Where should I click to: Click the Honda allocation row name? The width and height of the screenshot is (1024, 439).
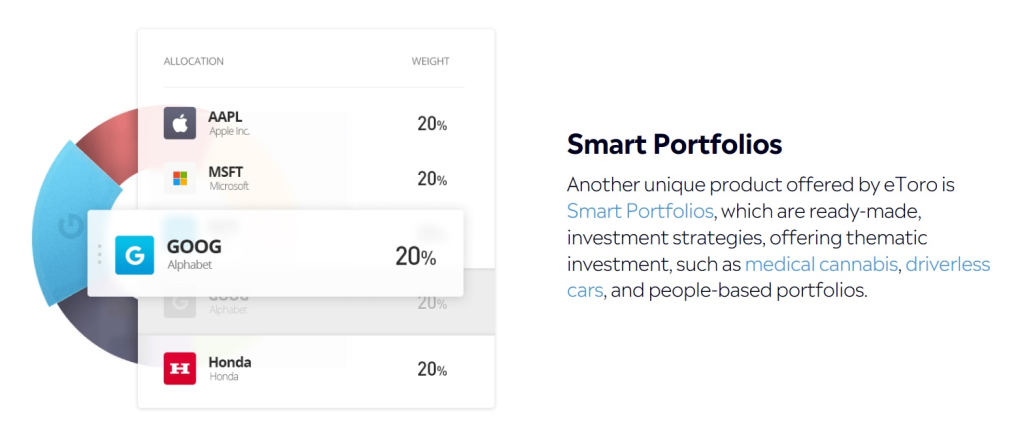[230, 362]
